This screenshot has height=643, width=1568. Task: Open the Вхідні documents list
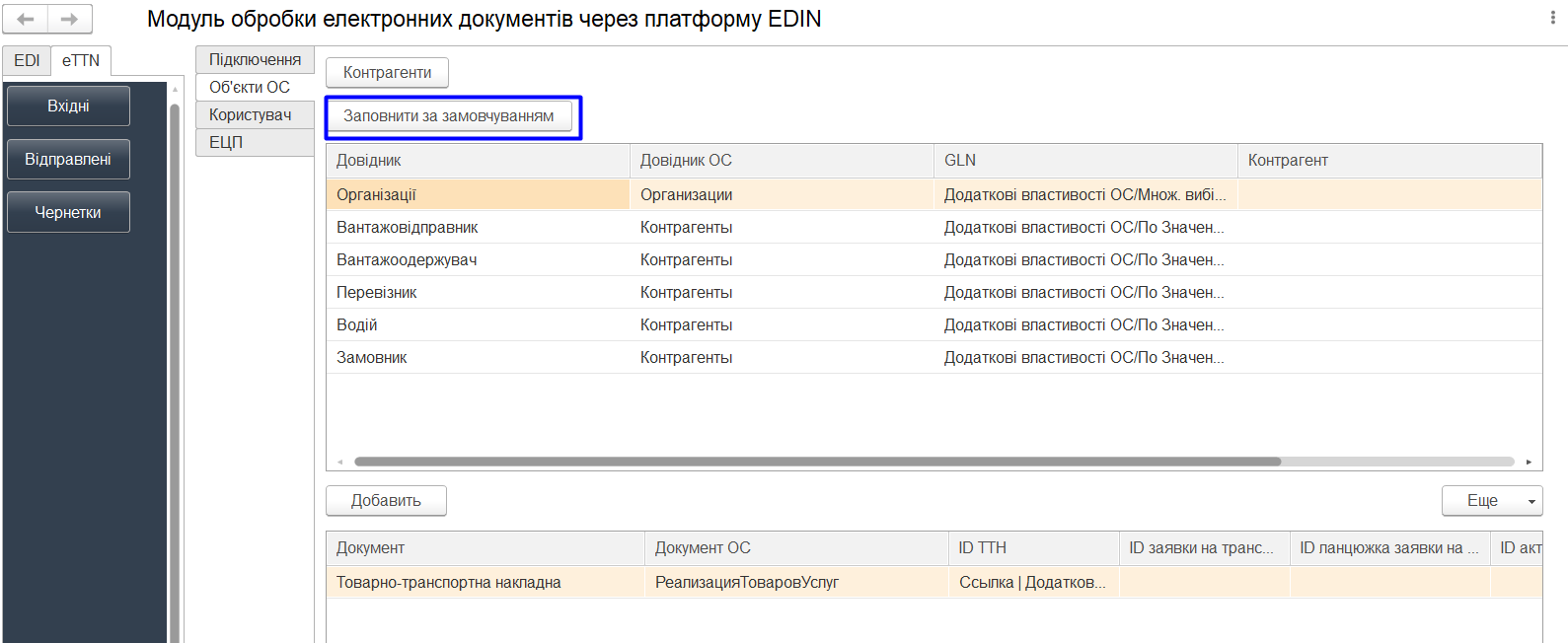coord(68,106)
